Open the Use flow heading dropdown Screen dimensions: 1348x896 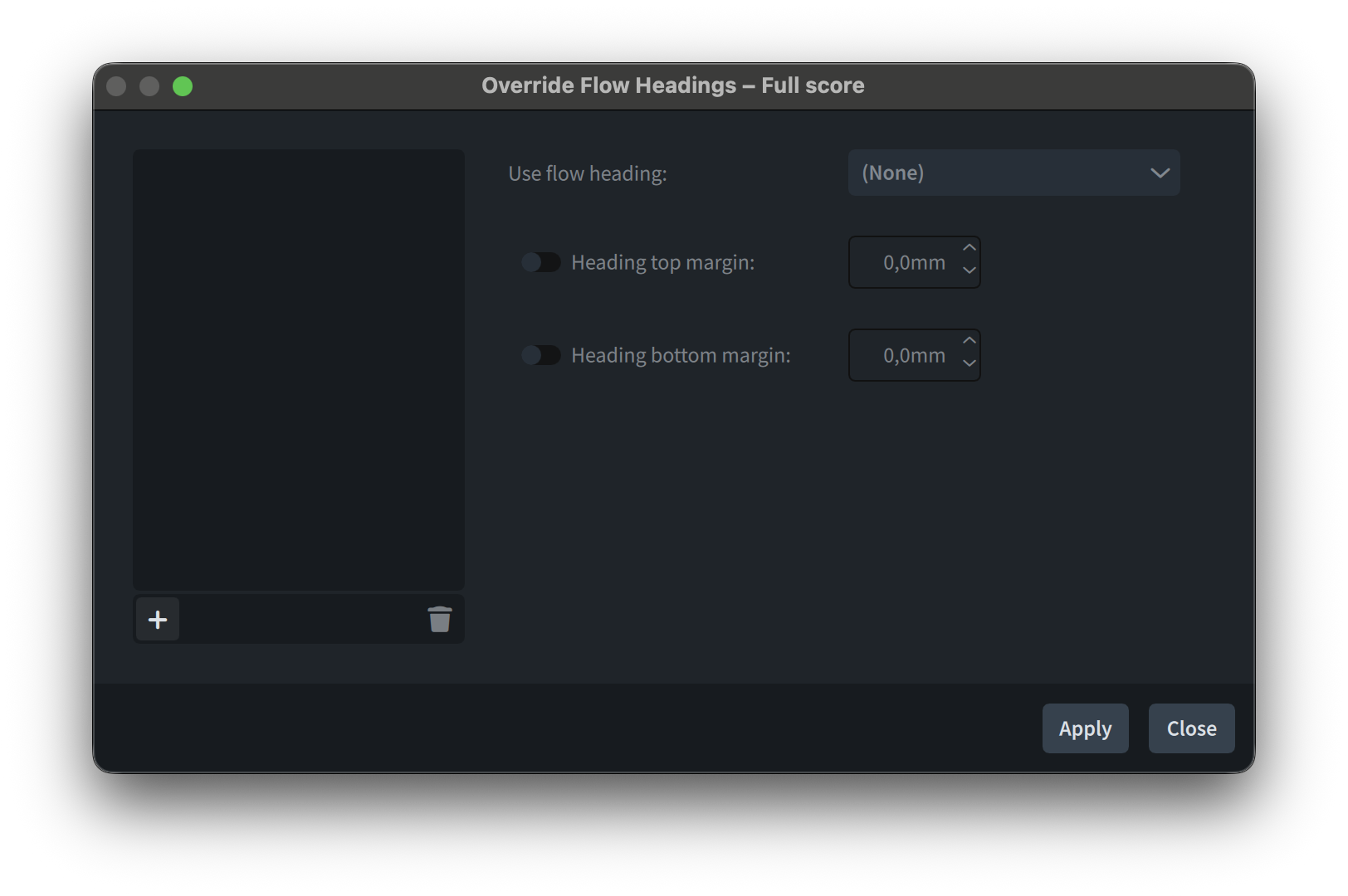click(1013, 173)
